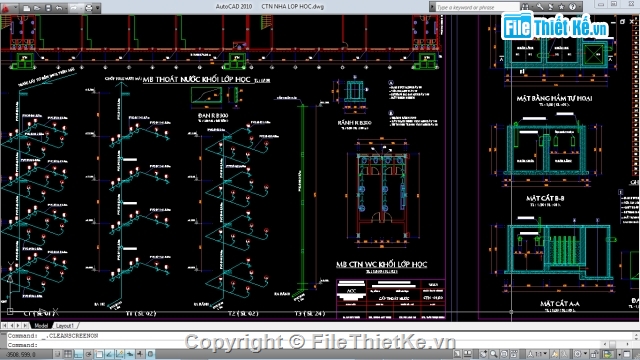Expand the Quick Access Toolbar customize dropdown

pyautogui.click(x=98, y=8)
